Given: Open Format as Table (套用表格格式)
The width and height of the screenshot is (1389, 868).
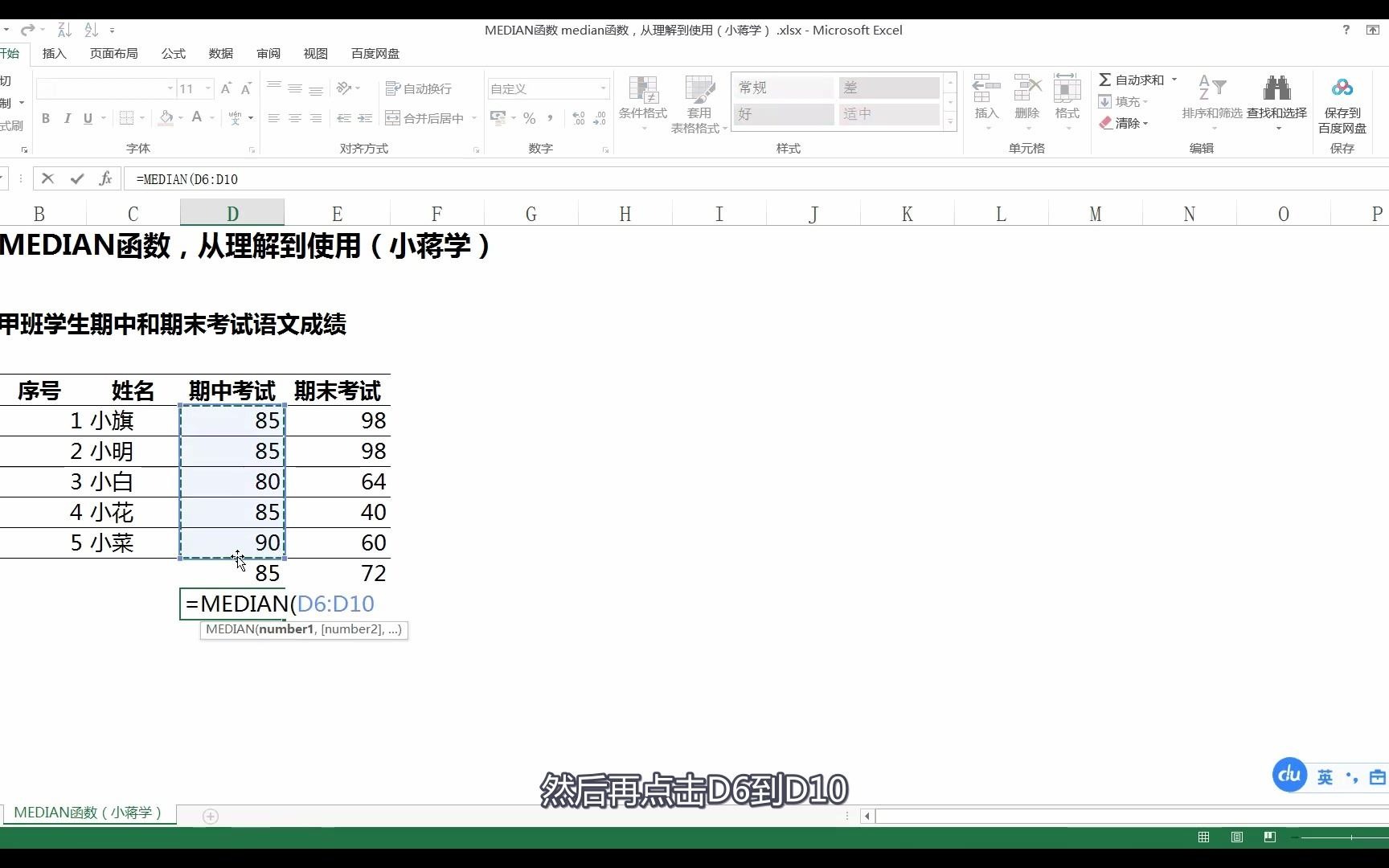Looking at the screenshot, I should click(x=699, y=103).
